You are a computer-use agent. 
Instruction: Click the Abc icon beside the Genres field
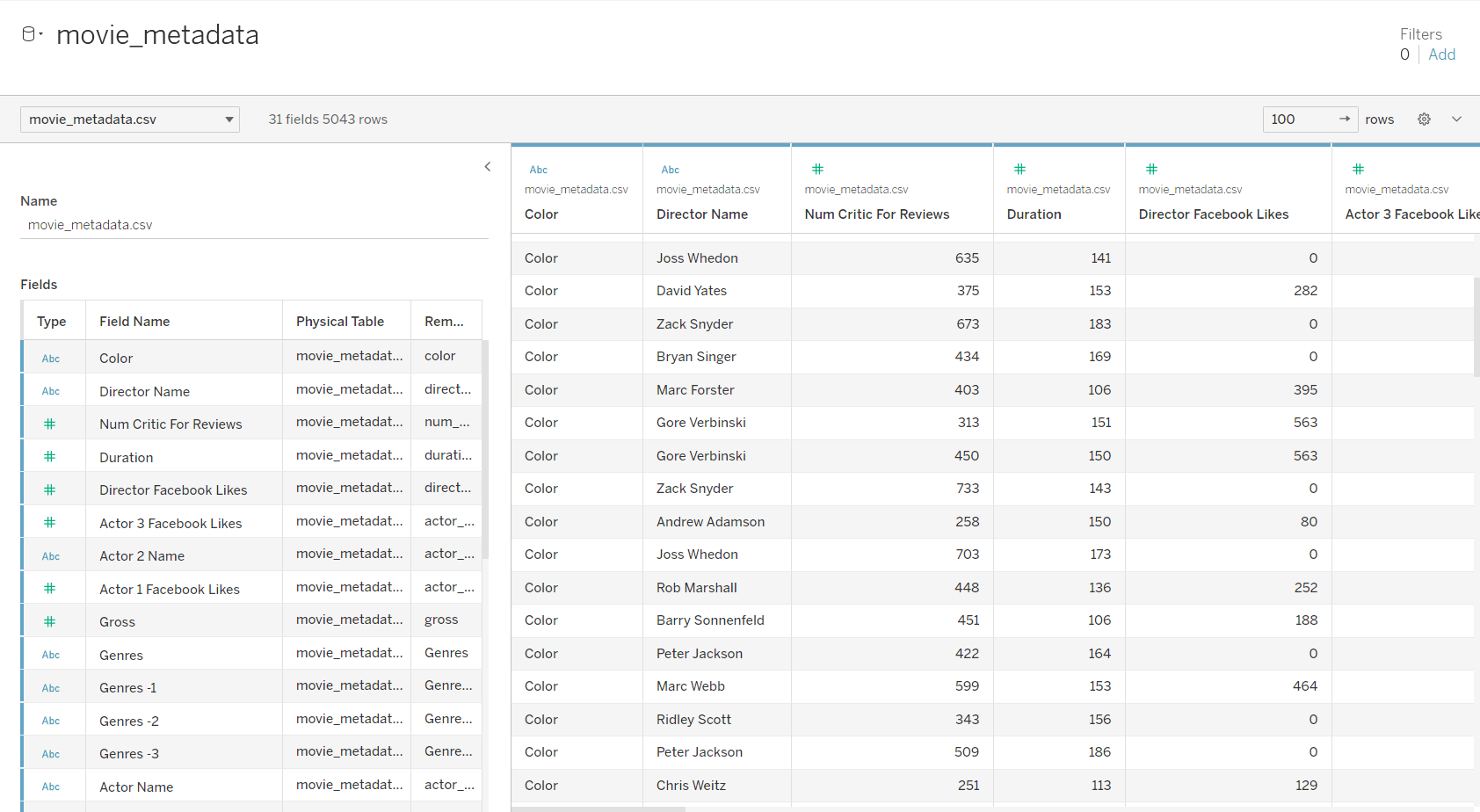click(x=51, y=654)
